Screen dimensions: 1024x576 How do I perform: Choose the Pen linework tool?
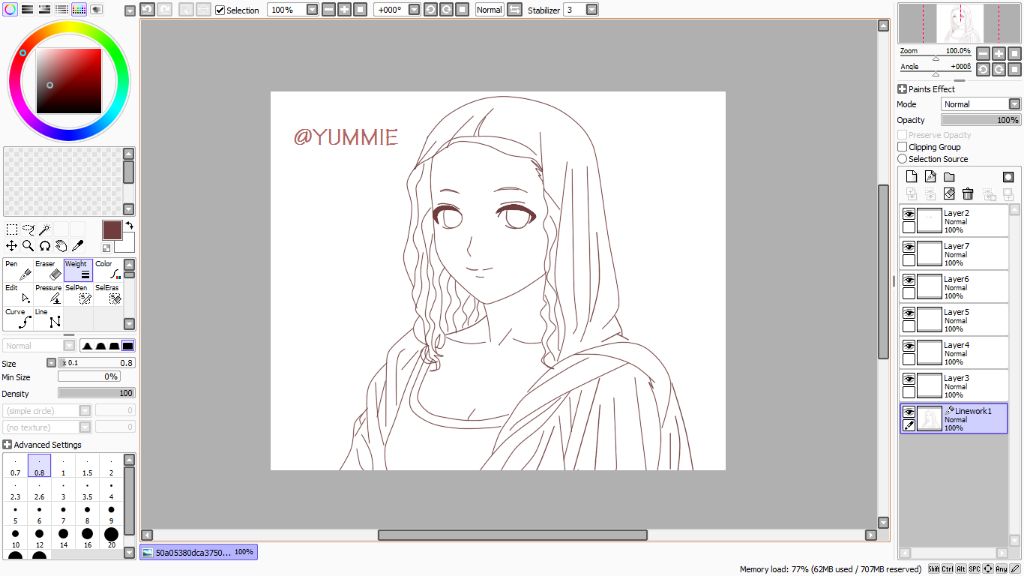(18, 270)
